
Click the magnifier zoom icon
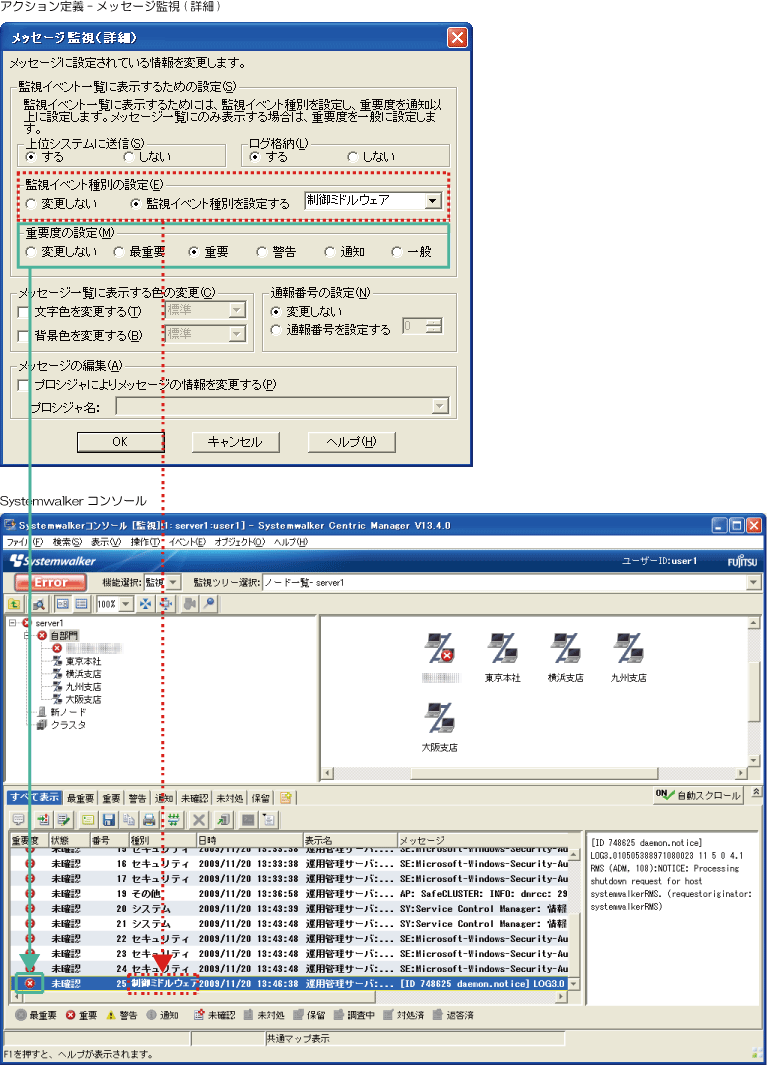tap(209, 604)
